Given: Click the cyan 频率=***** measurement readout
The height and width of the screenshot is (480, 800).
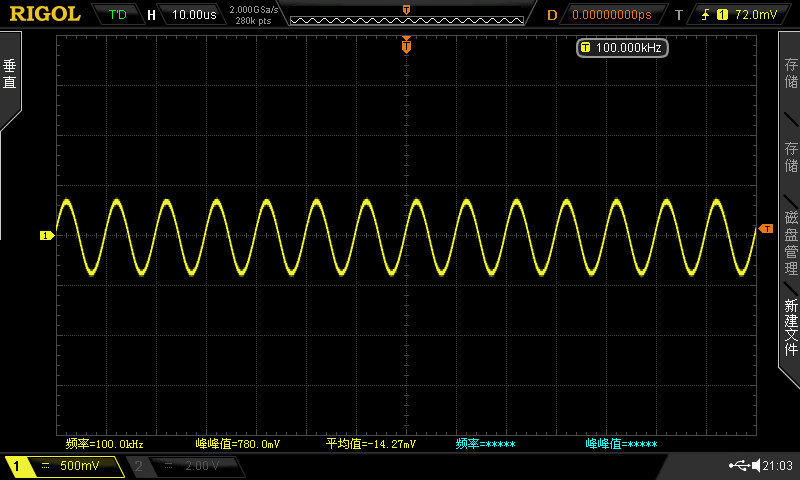Looking at the screenshot, I should pos(485,444).
